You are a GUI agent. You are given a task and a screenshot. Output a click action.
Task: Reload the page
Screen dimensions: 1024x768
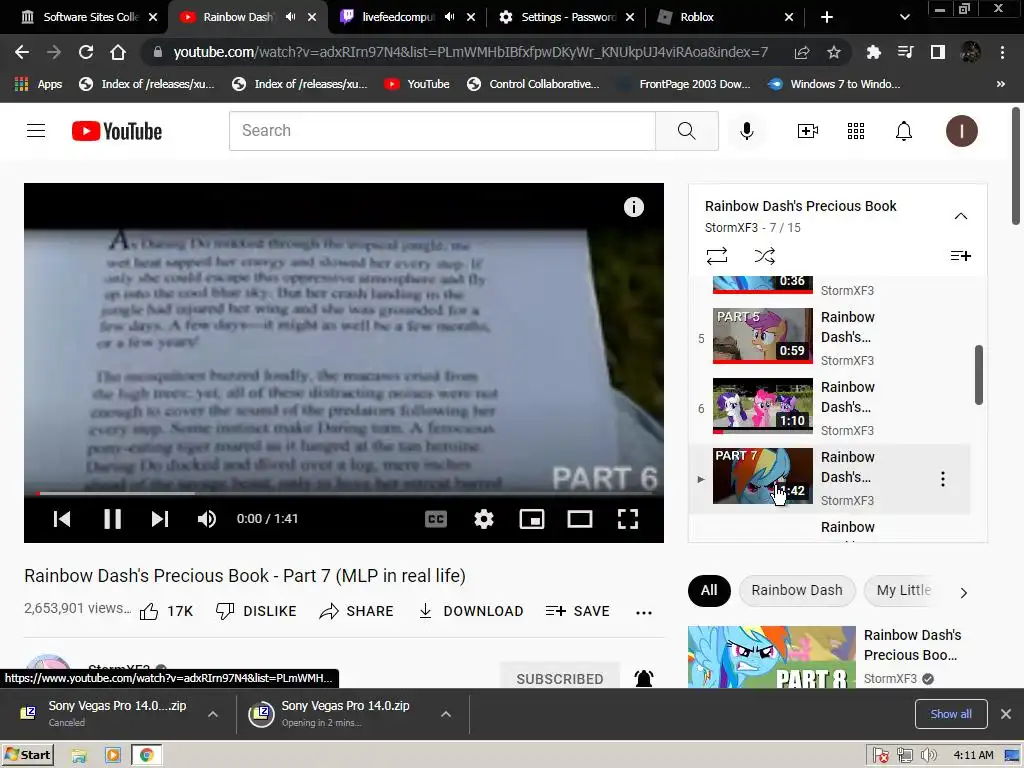click(86, 52)
